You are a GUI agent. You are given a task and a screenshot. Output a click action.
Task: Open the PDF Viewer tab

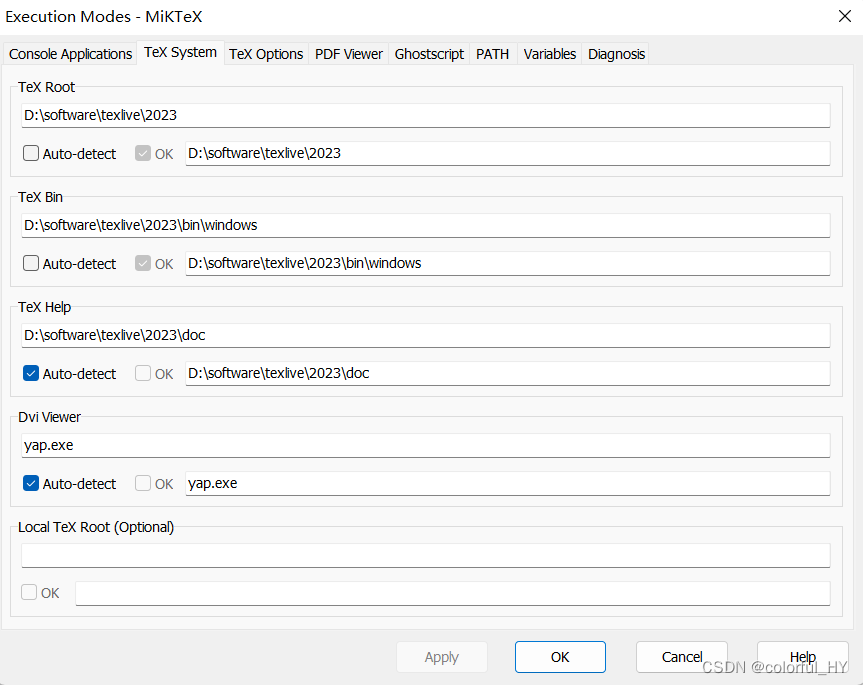click(348, 54)
